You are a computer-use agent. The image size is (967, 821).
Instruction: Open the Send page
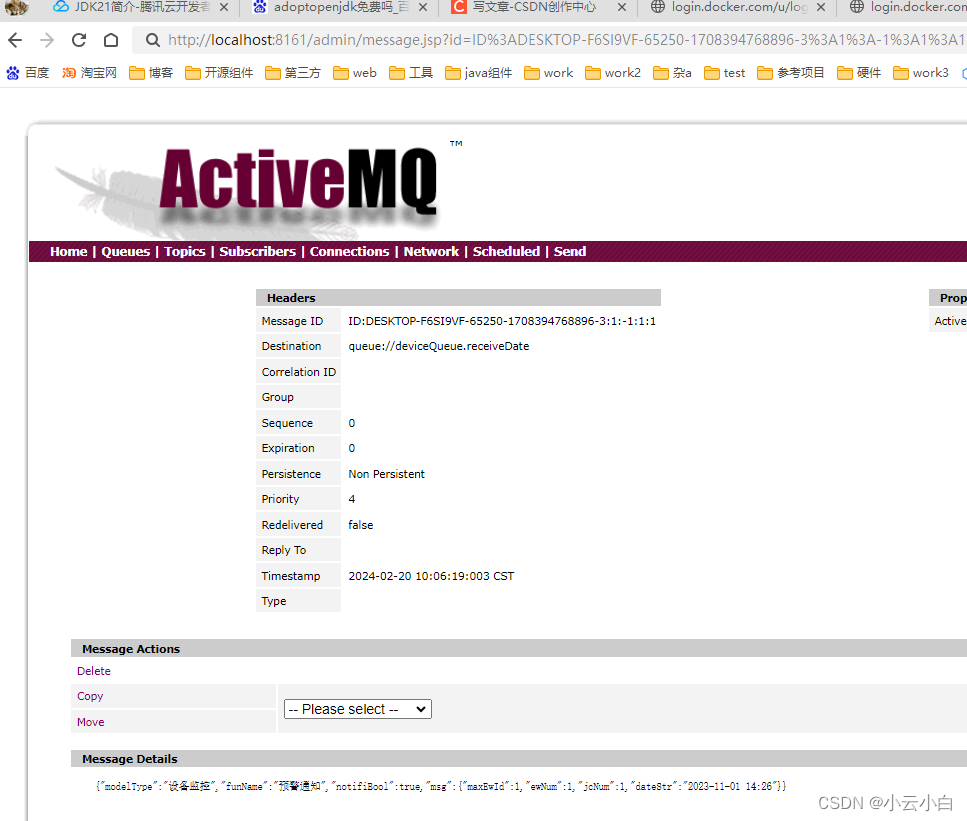[570, 252]
